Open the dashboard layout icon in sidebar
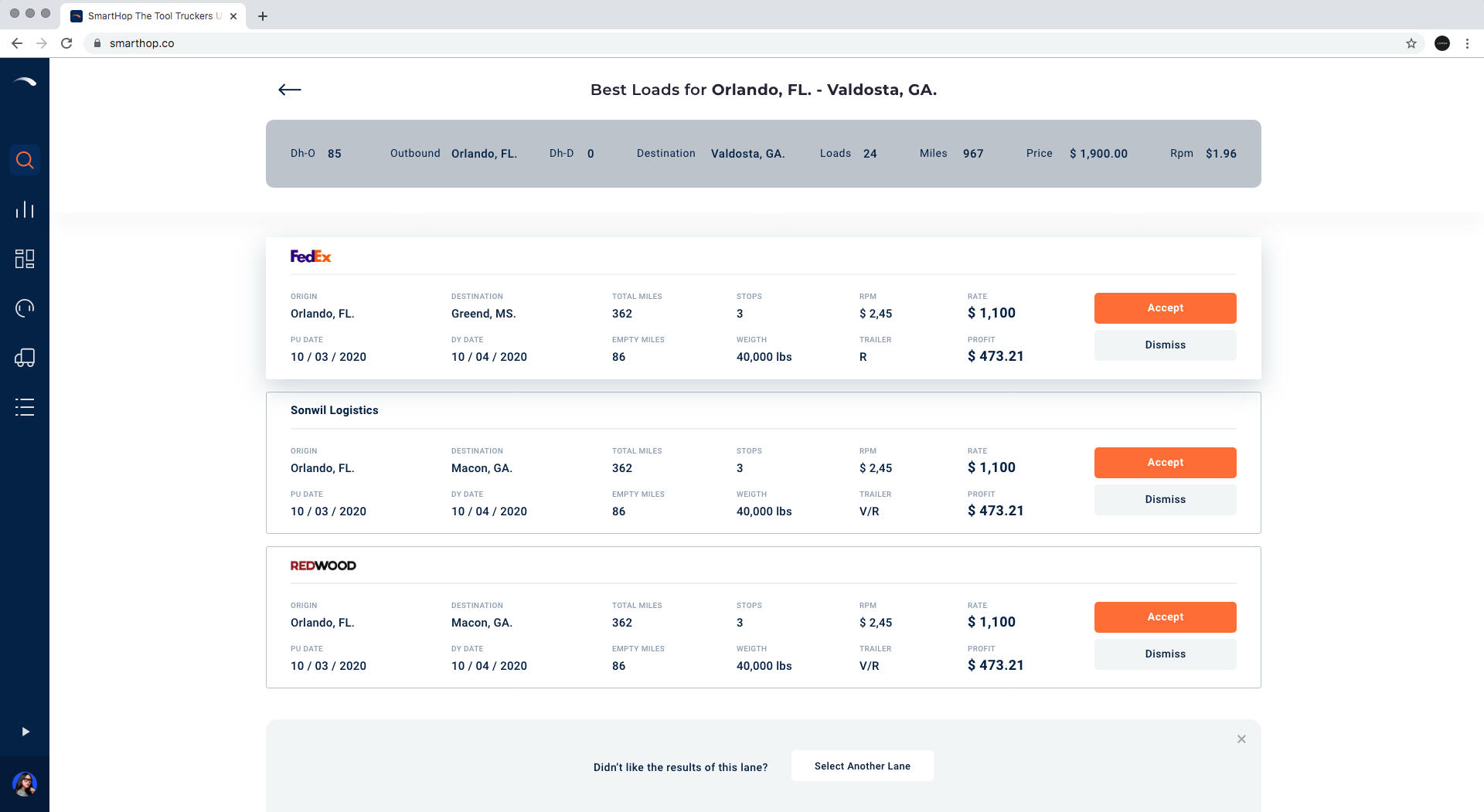Image resolution: width=1484 pixels, height=812 pixels. (25, 259)
